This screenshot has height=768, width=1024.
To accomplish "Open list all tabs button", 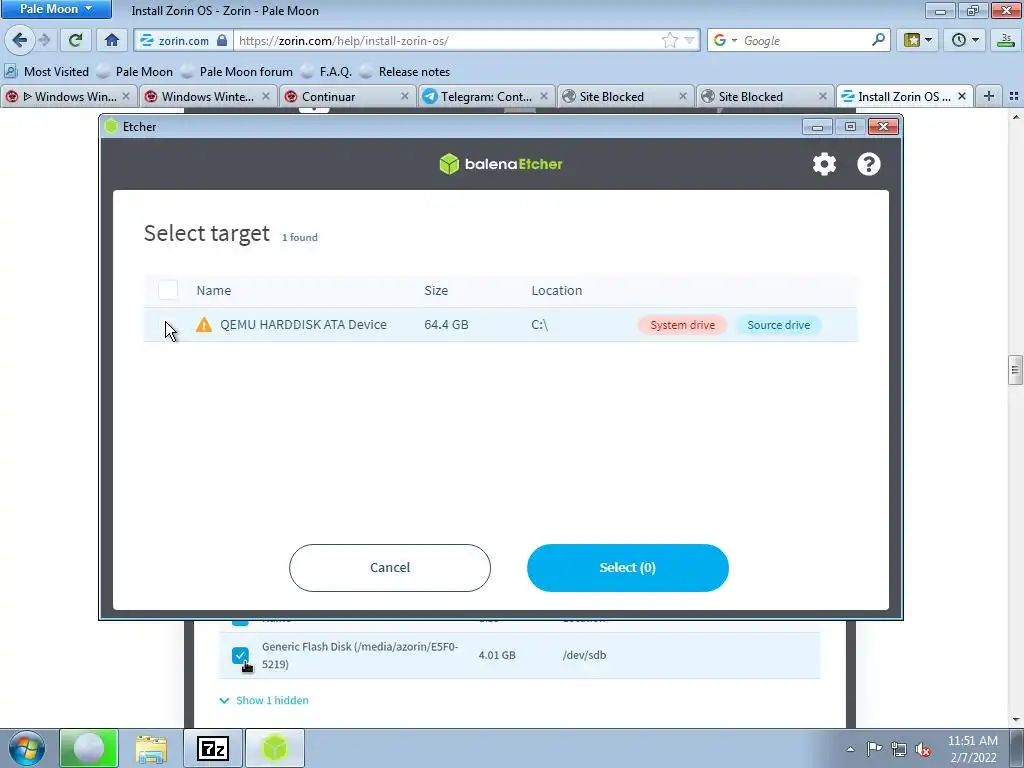I will coord(1014,96).
